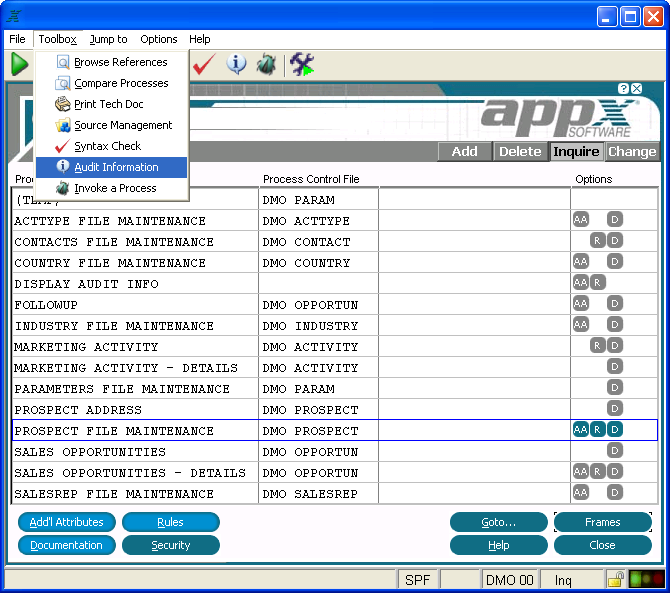Click the R badge for SALES OPPORTUNITIES - DETAILS

[598, 471]
